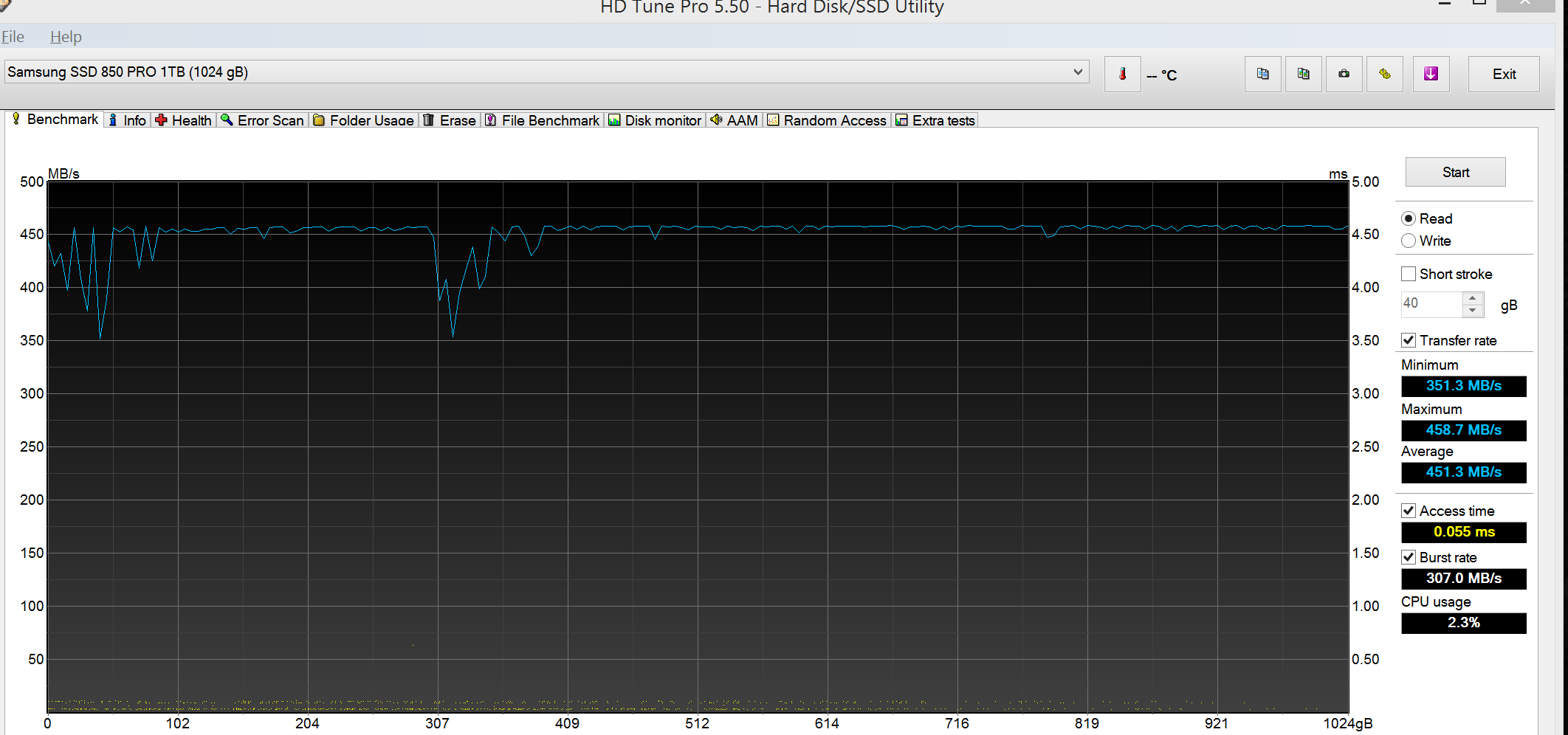The image size is (1568, 735).
Task: Open the File menu
Action: click(13, 37)
